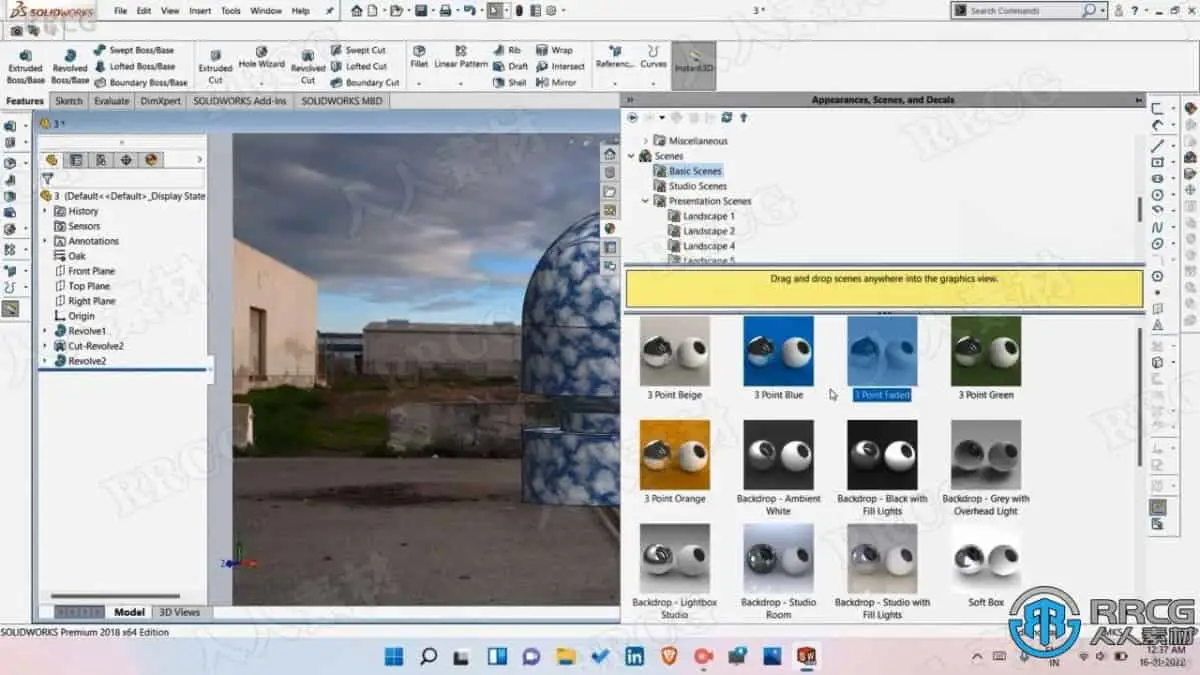Choose the Draft feature
This screenshot has width=1200, height=675.
[x=510, y=66]
